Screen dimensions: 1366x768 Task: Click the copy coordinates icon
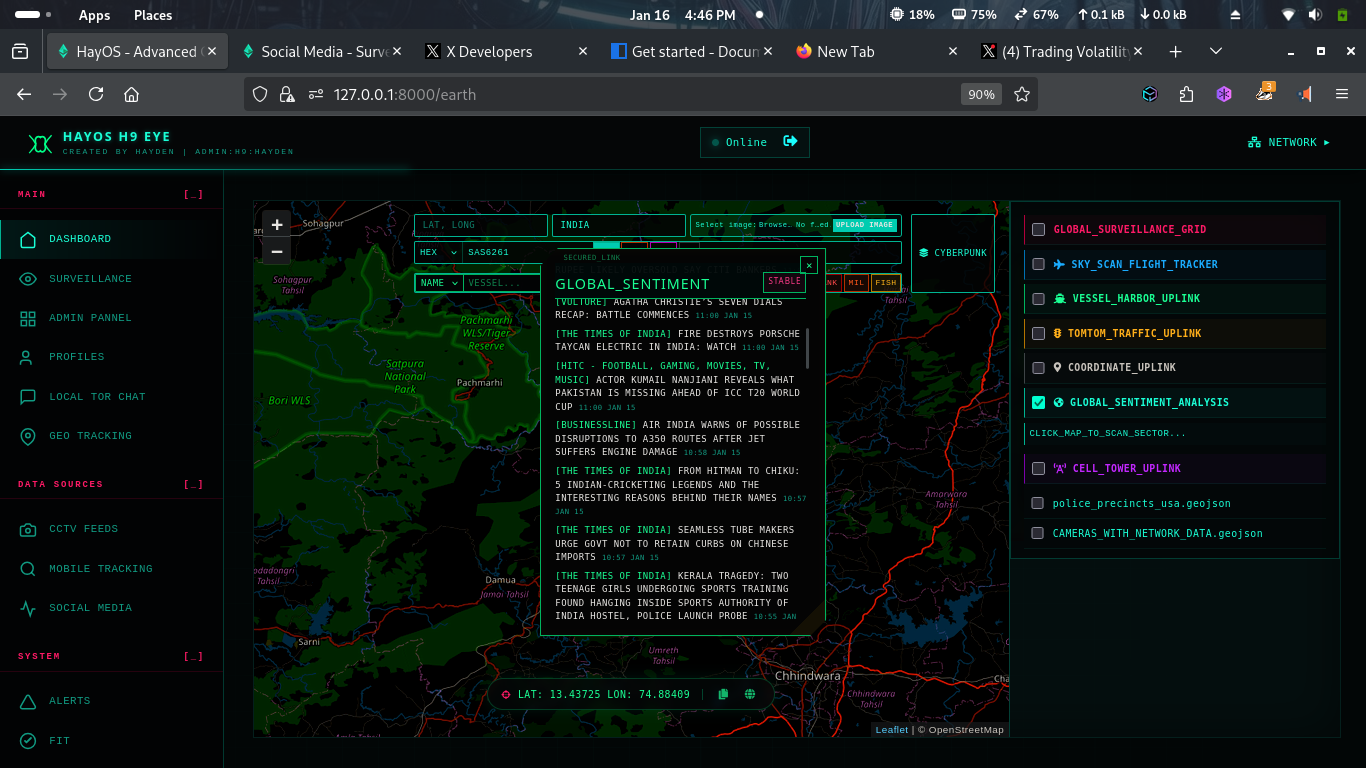(x=723, y=693)
